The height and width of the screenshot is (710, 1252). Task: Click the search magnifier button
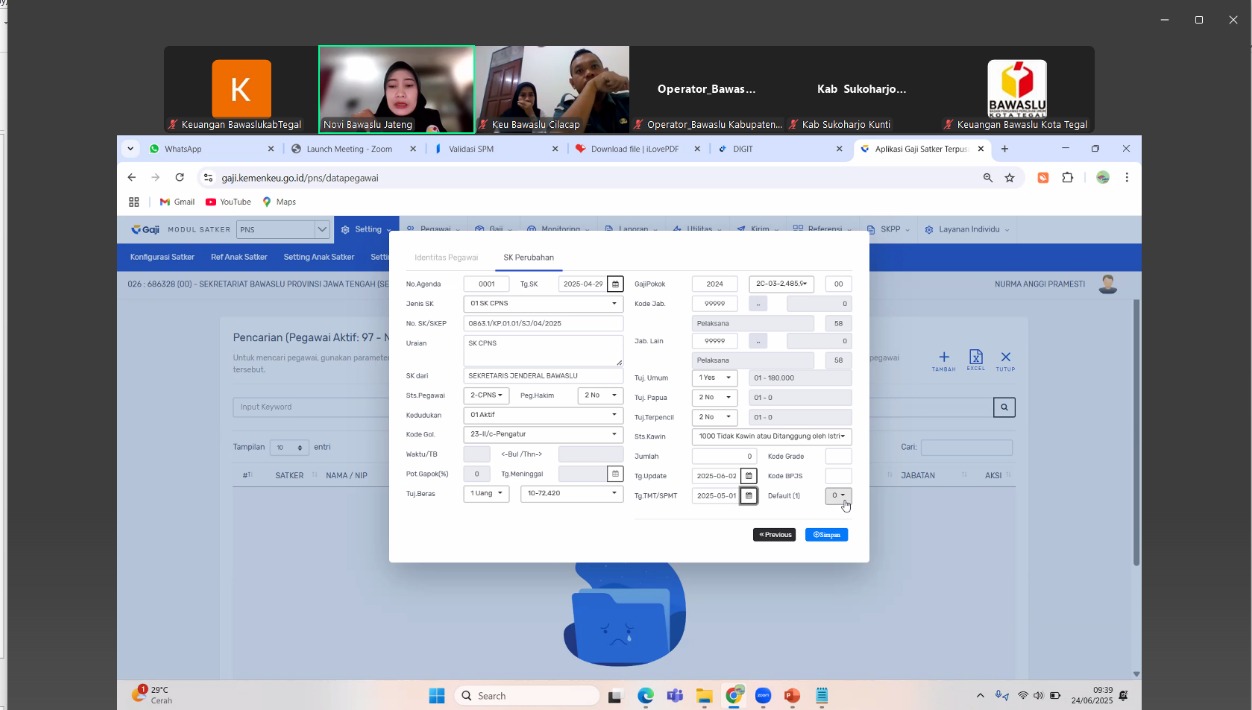tap(1003, 407)
